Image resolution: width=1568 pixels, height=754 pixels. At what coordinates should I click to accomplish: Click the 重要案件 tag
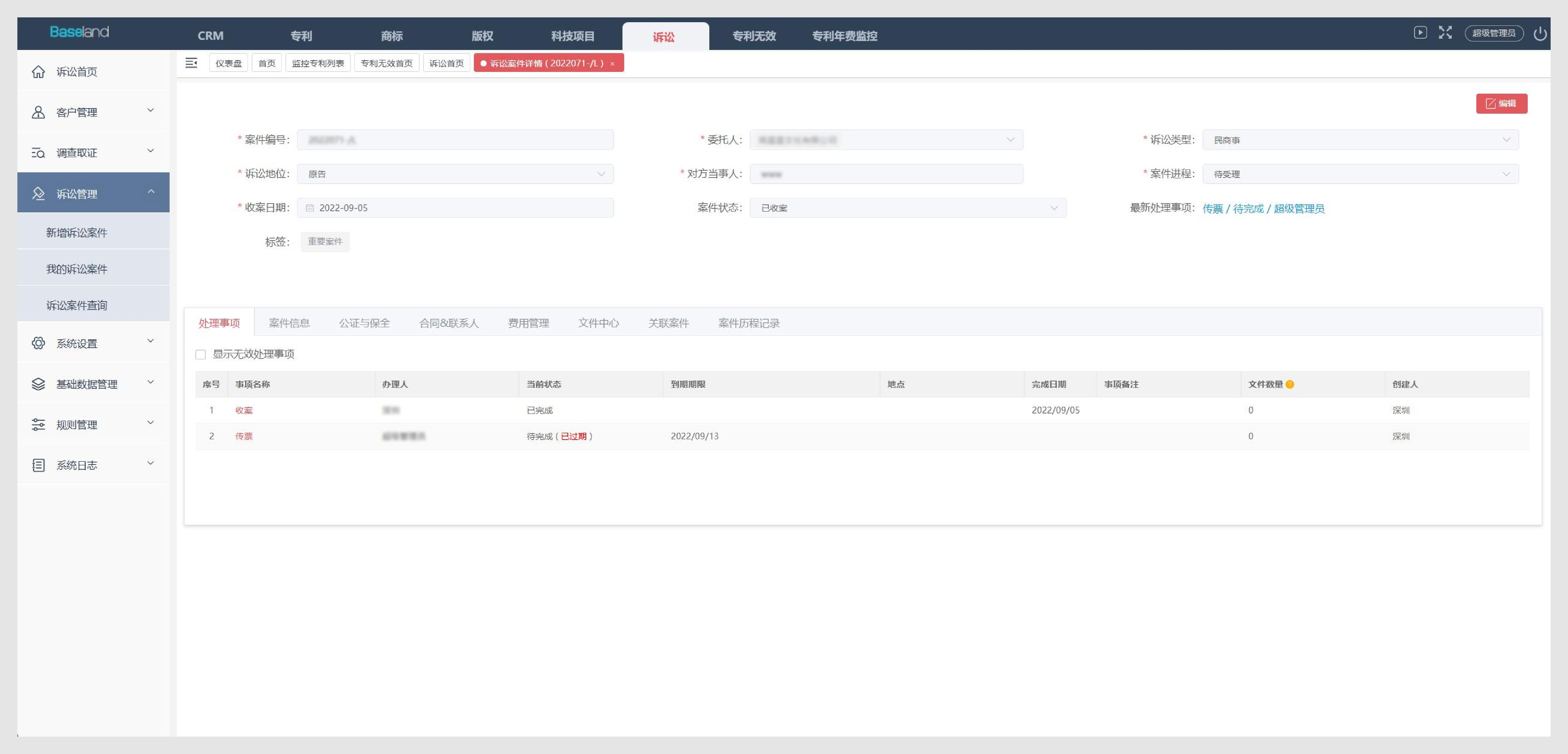(325, 242)
